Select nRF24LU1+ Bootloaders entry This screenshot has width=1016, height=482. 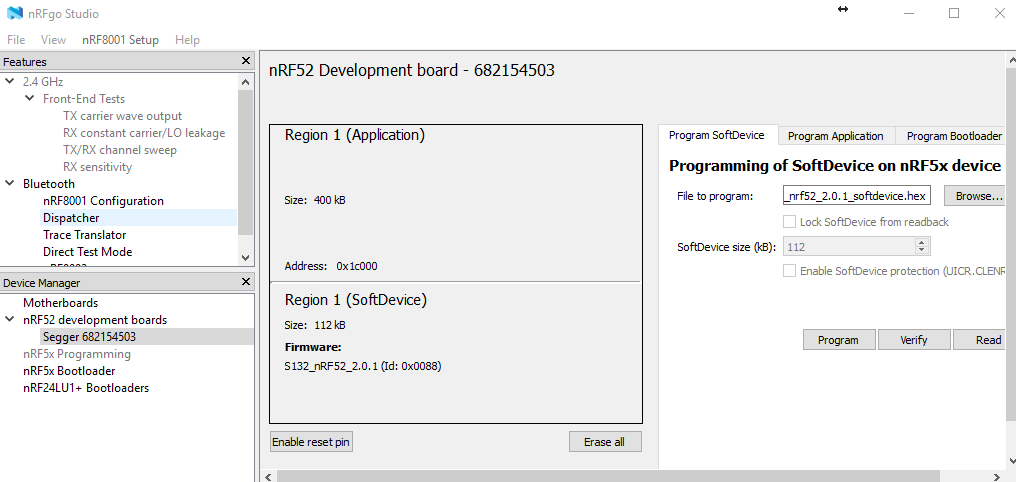click(x=86, y=388)
